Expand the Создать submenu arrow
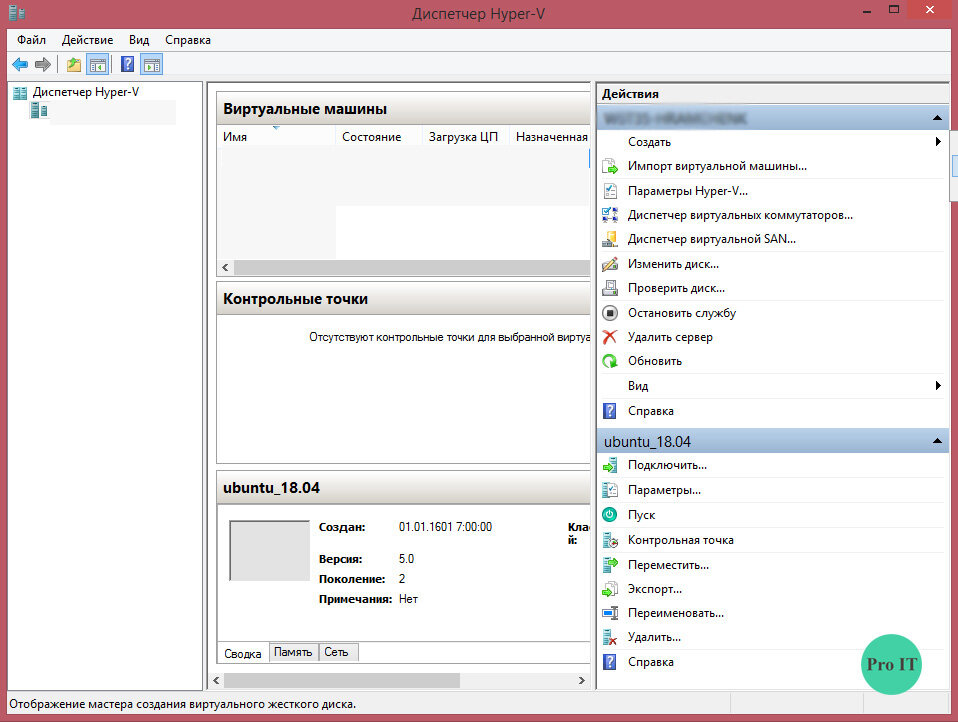 [x=938, y=142]
